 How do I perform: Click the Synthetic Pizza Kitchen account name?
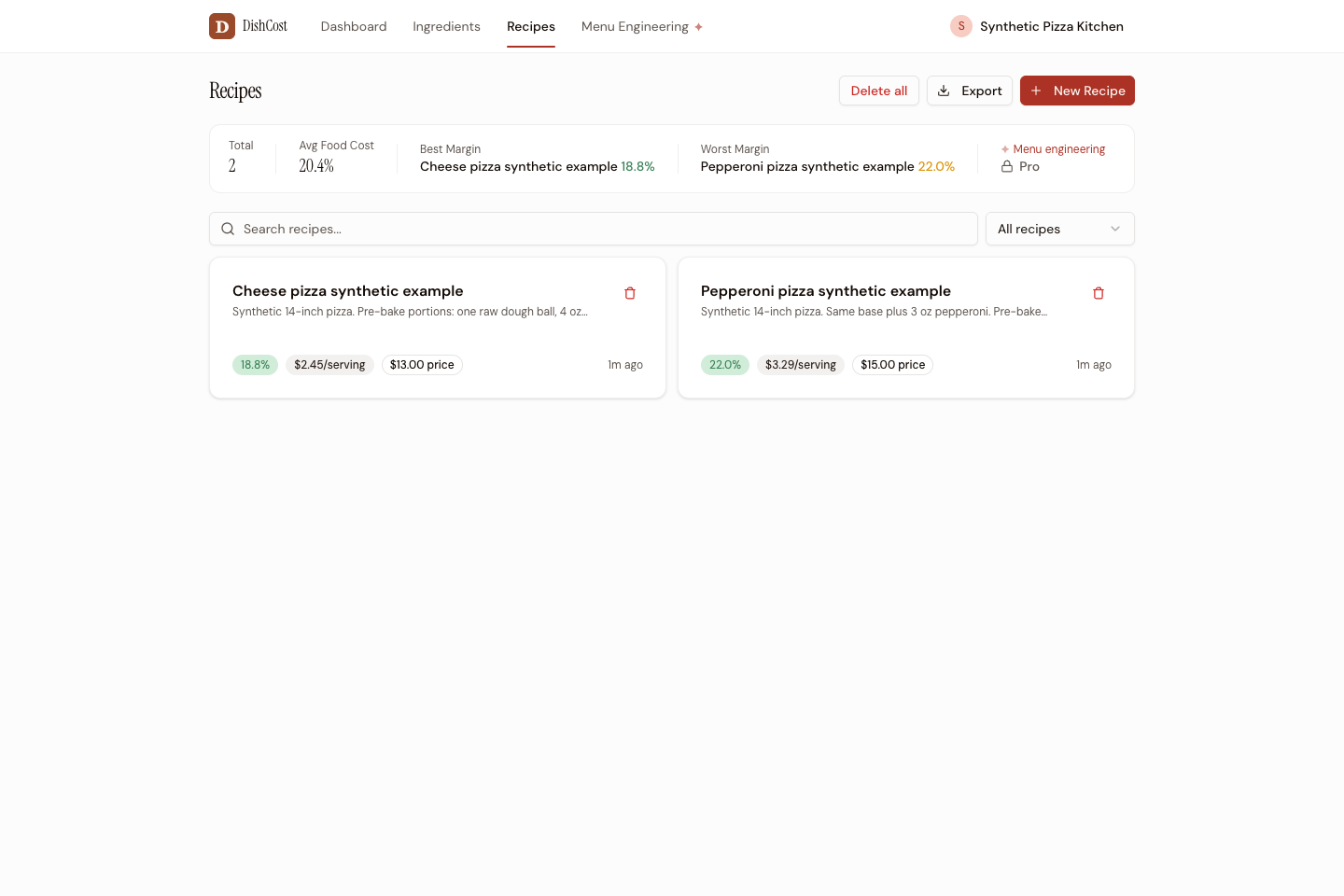(1052, 26)
